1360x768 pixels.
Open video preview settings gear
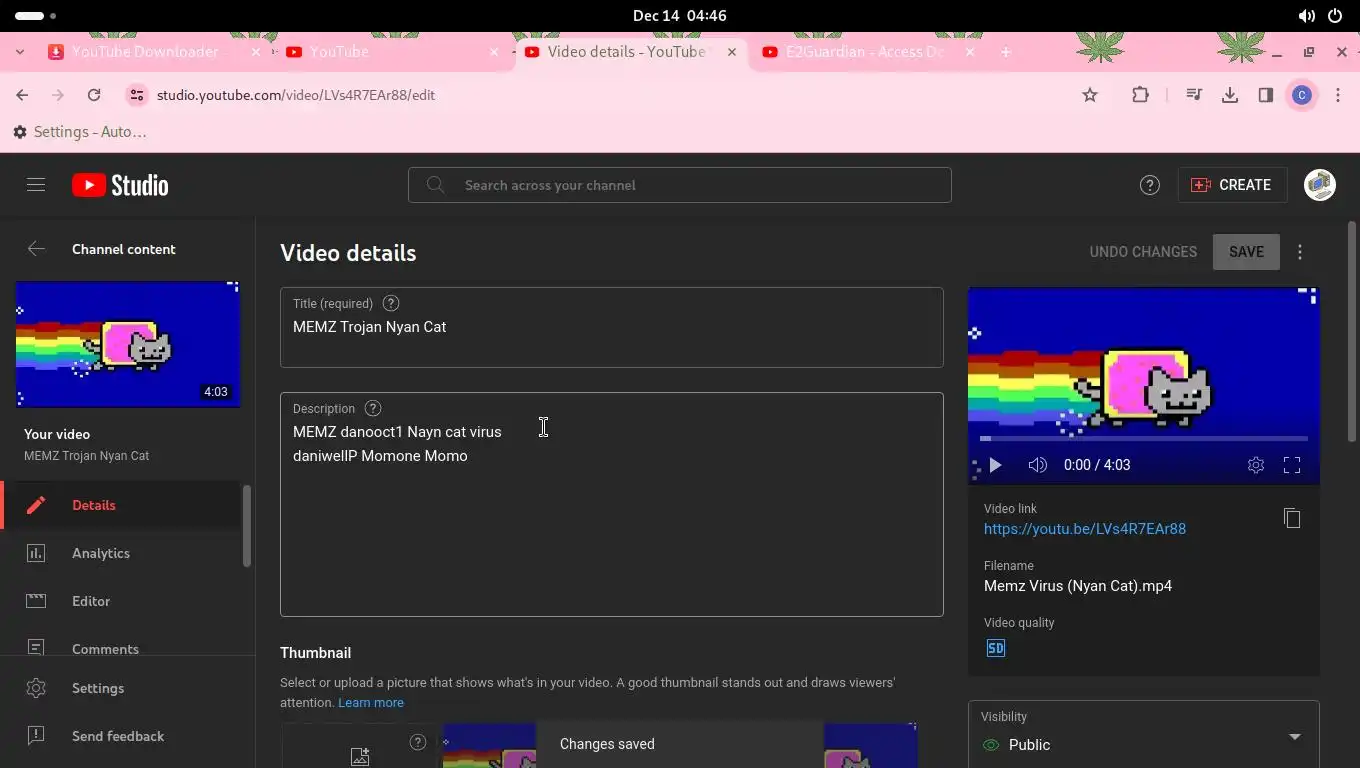click(1256, 465)
